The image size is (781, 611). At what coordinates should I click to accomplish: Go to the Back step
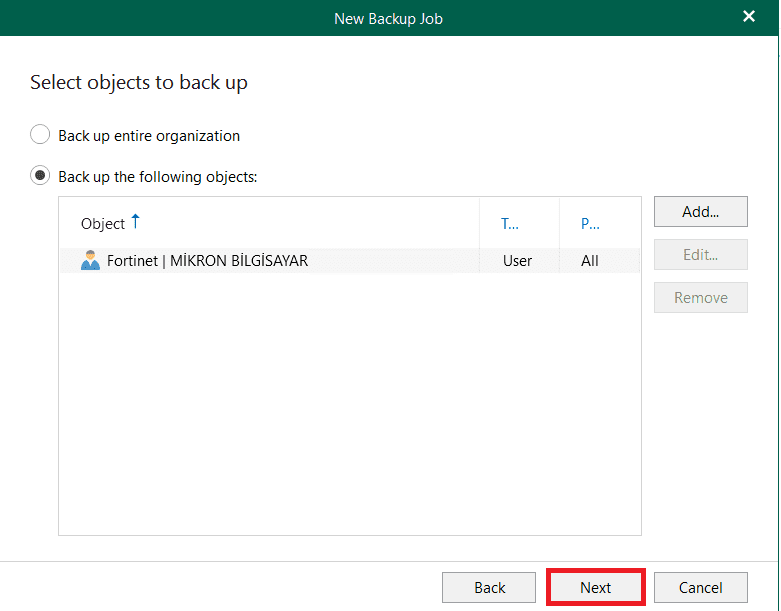tap(489, 588)
